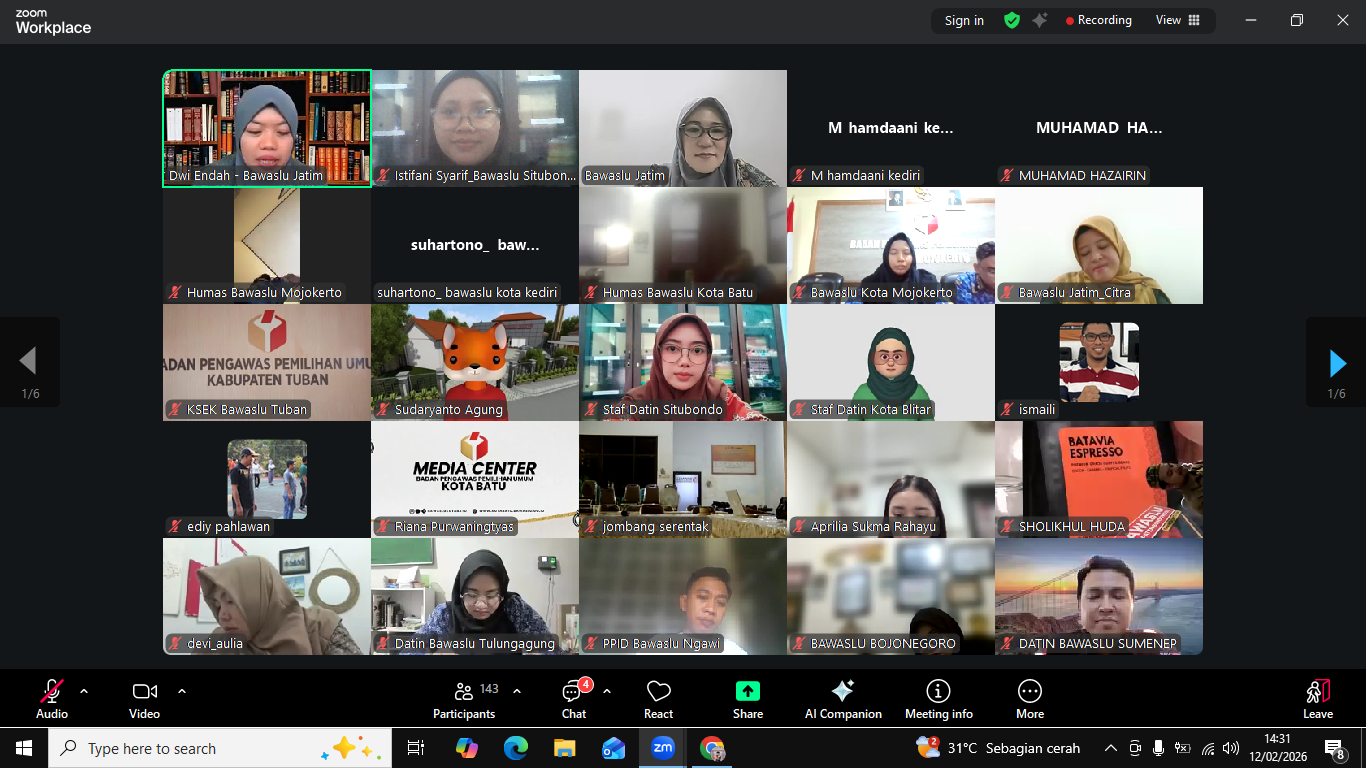Open the React emoji menu
The height and width of the screenshot is (768, 1366).
tap(658, 699)
